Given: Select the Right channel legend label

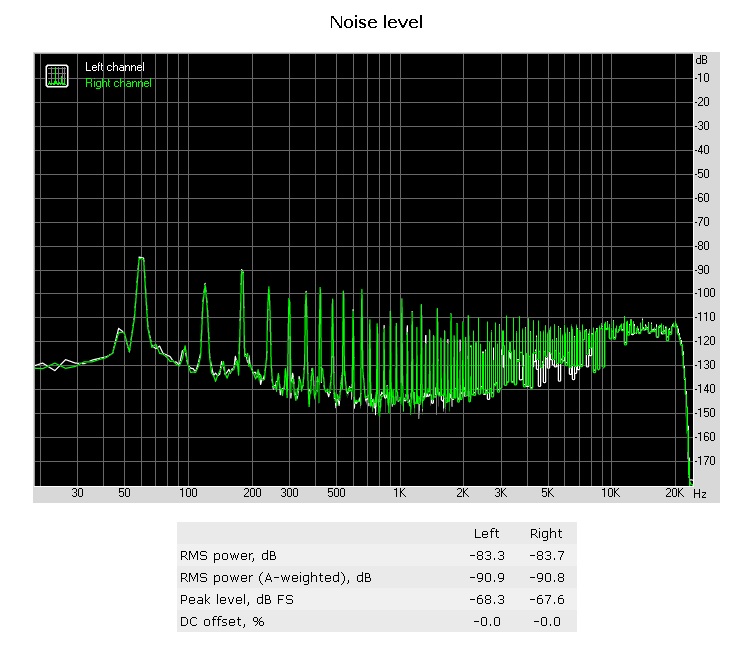Looking at the screenshot, I should 118,83.
